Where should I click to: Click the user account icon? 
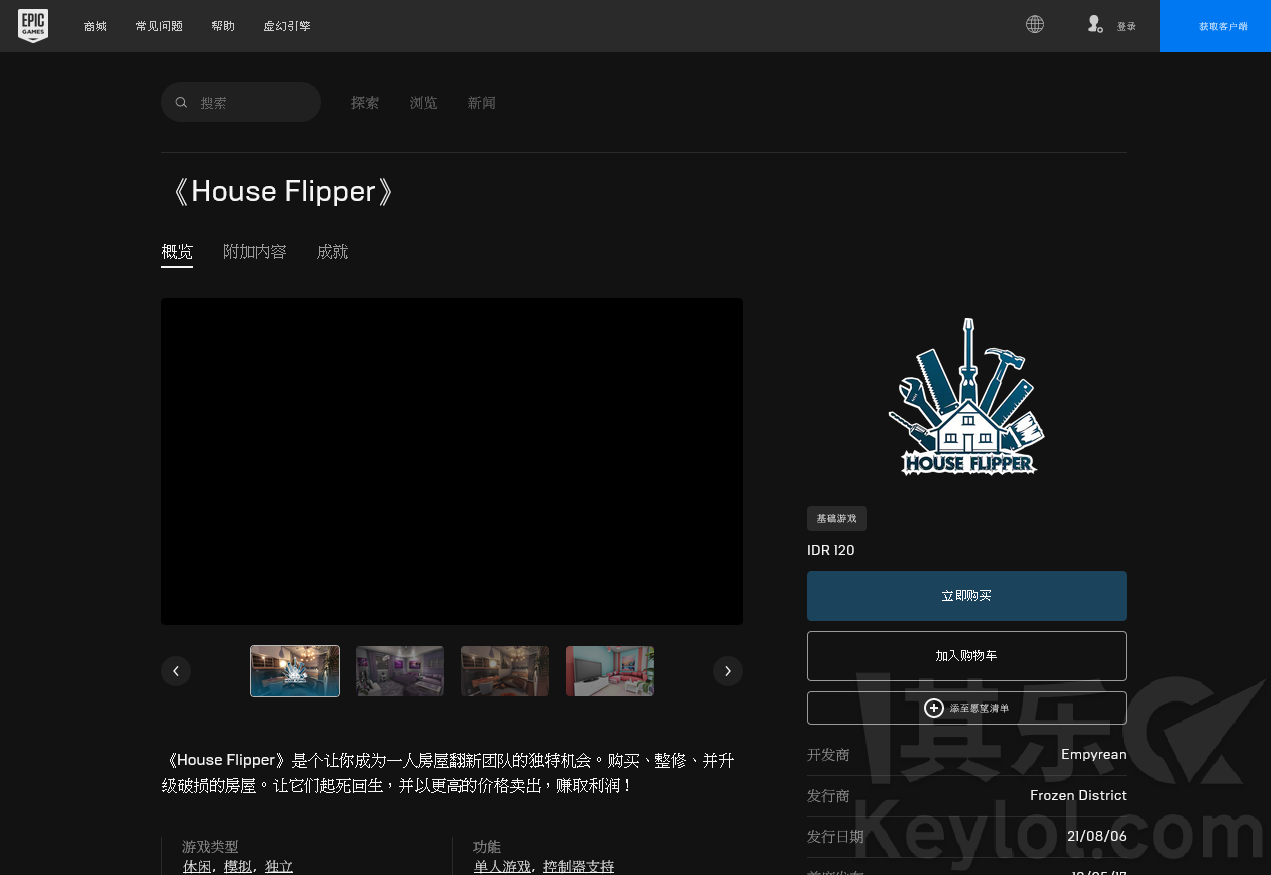click(x=1095, y=24)
